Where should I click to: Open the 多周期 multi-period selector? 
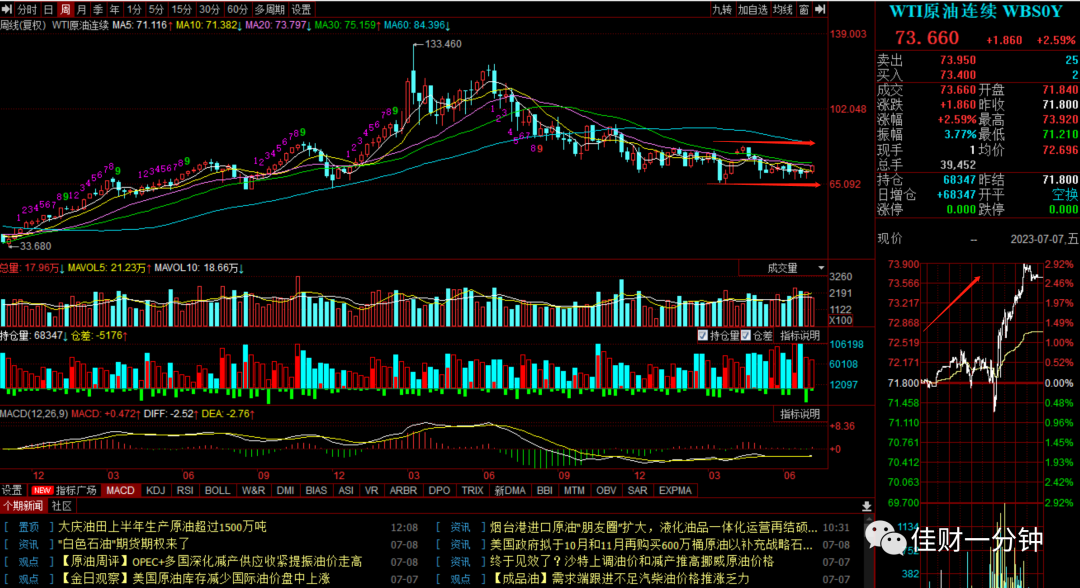(269, 10)
